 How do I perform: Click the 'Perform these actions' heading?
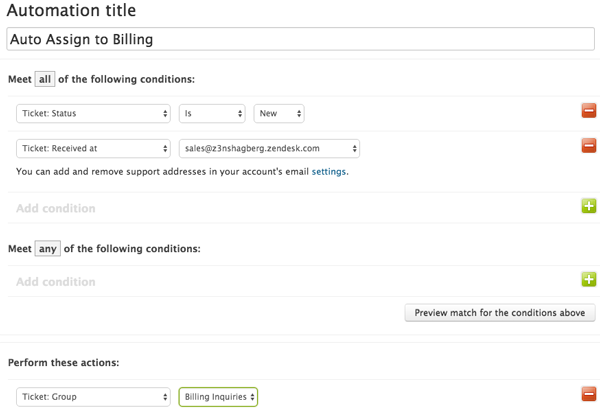(64, 362)
